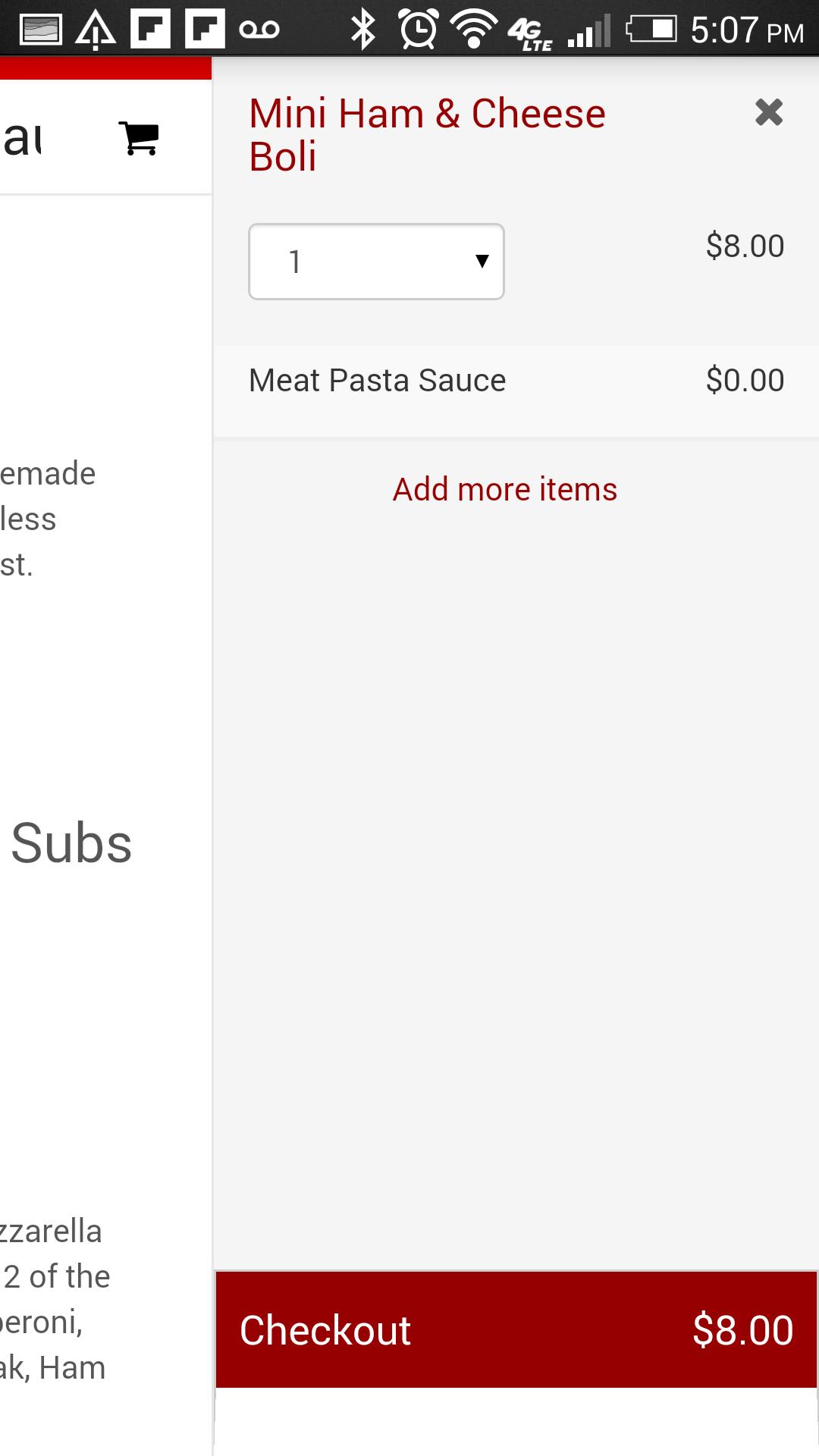The height and width of the screenshot is (1456, 819).
Task: Tap the Add more items link
Action: tap(505, 489)
